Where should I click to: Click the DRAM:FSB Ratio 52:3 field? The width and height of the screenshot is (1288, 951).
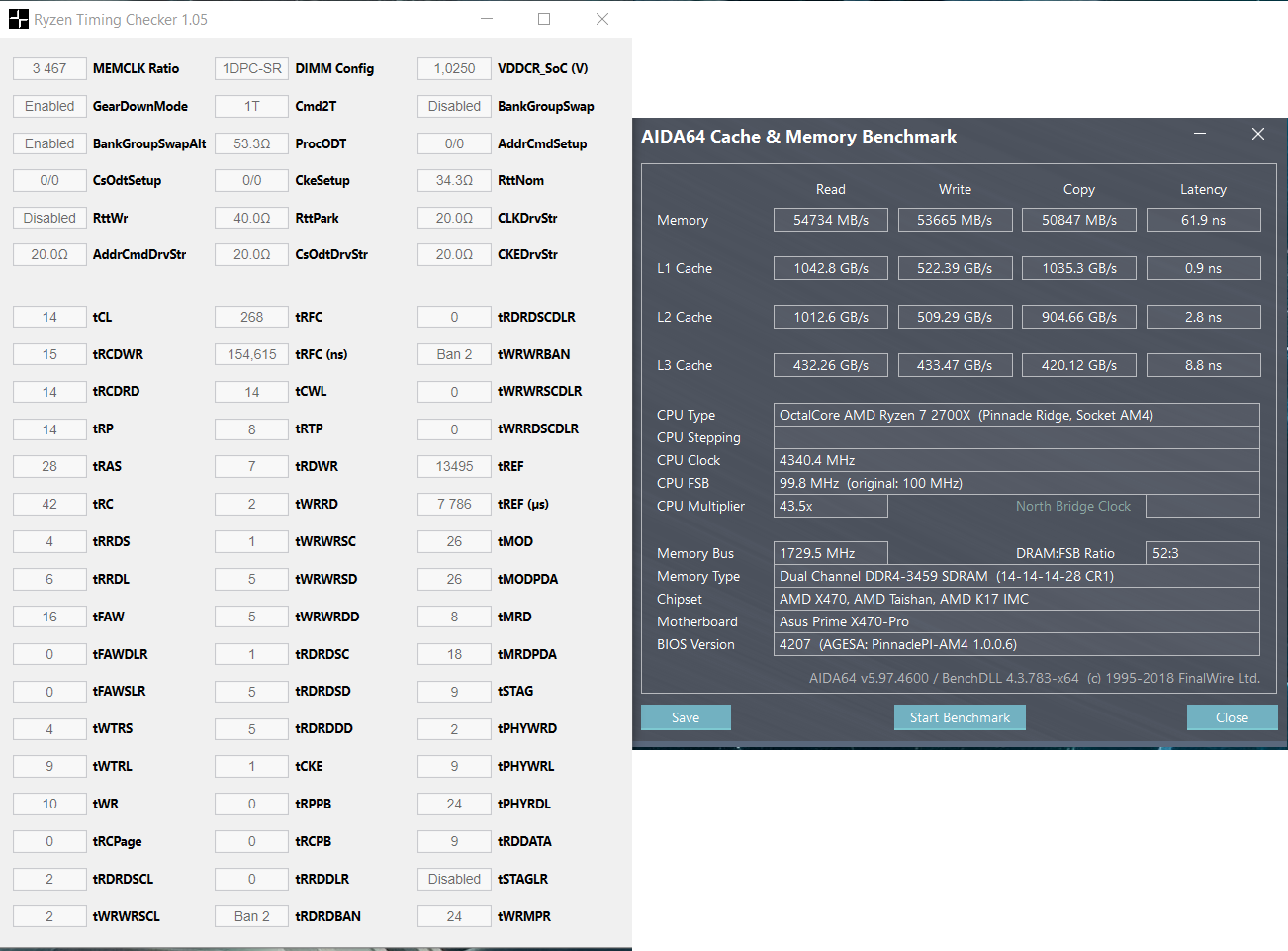point(1203,553)
